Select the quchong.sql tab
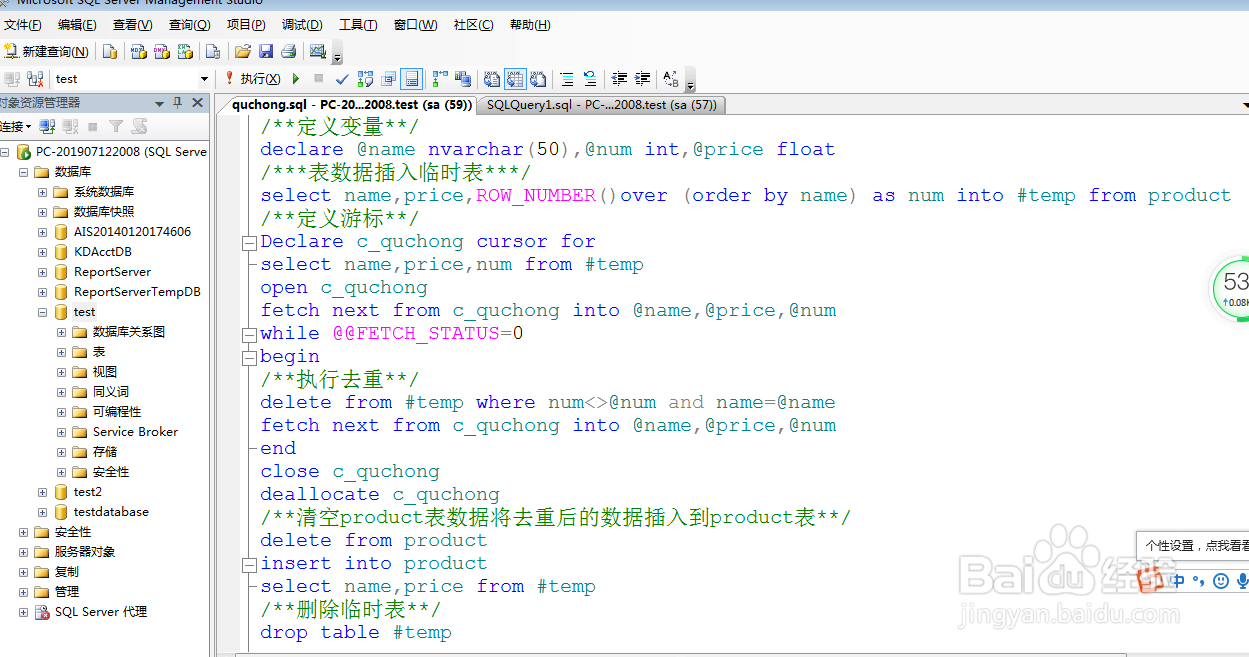 pos(351,104)
